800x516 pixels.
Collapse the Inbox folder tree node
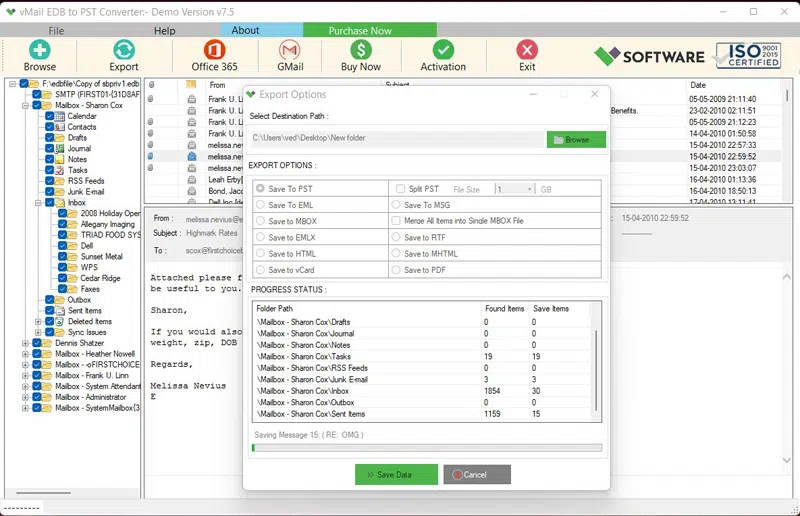tap(38, 203)
